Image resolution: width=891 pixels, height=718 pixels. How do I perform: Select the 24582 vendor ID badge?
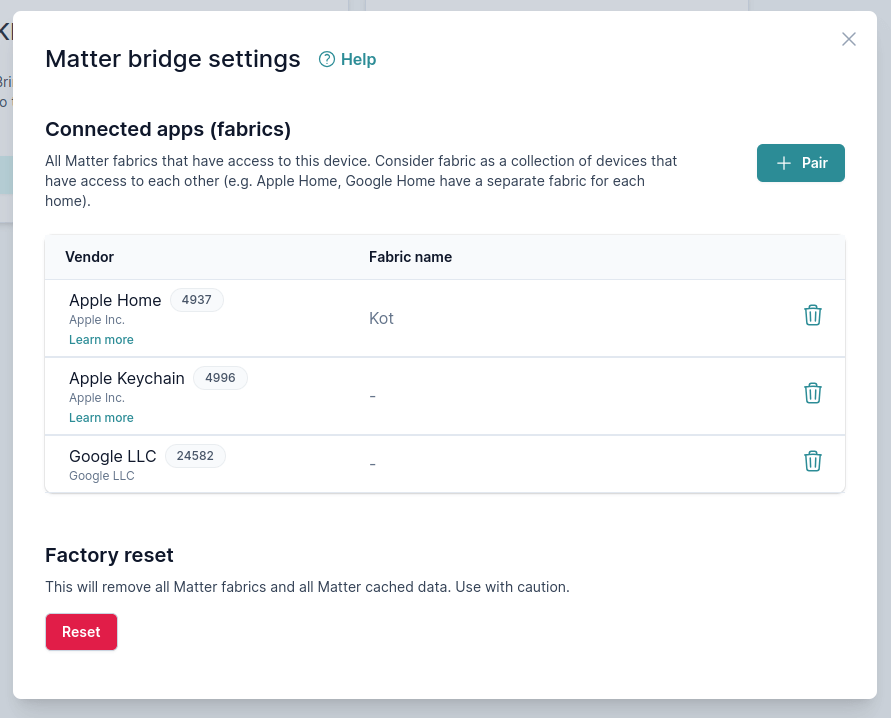195,456
